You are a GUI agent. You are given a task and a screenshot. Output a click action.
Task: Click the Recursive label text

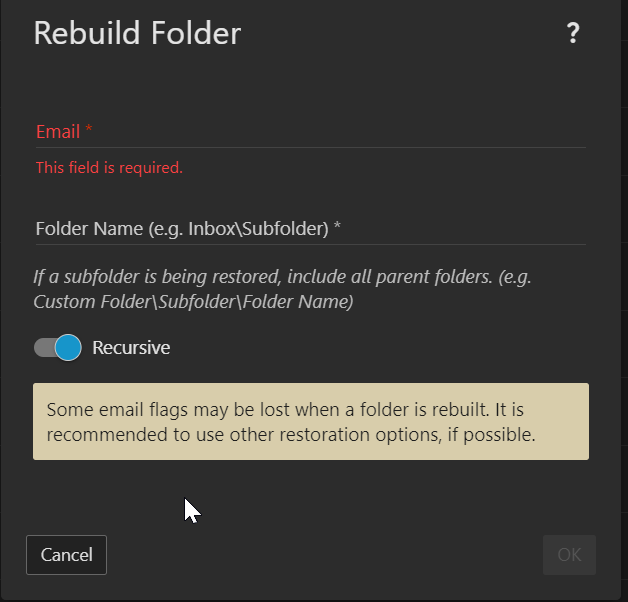pyautogui.click(x=131, y=348)
